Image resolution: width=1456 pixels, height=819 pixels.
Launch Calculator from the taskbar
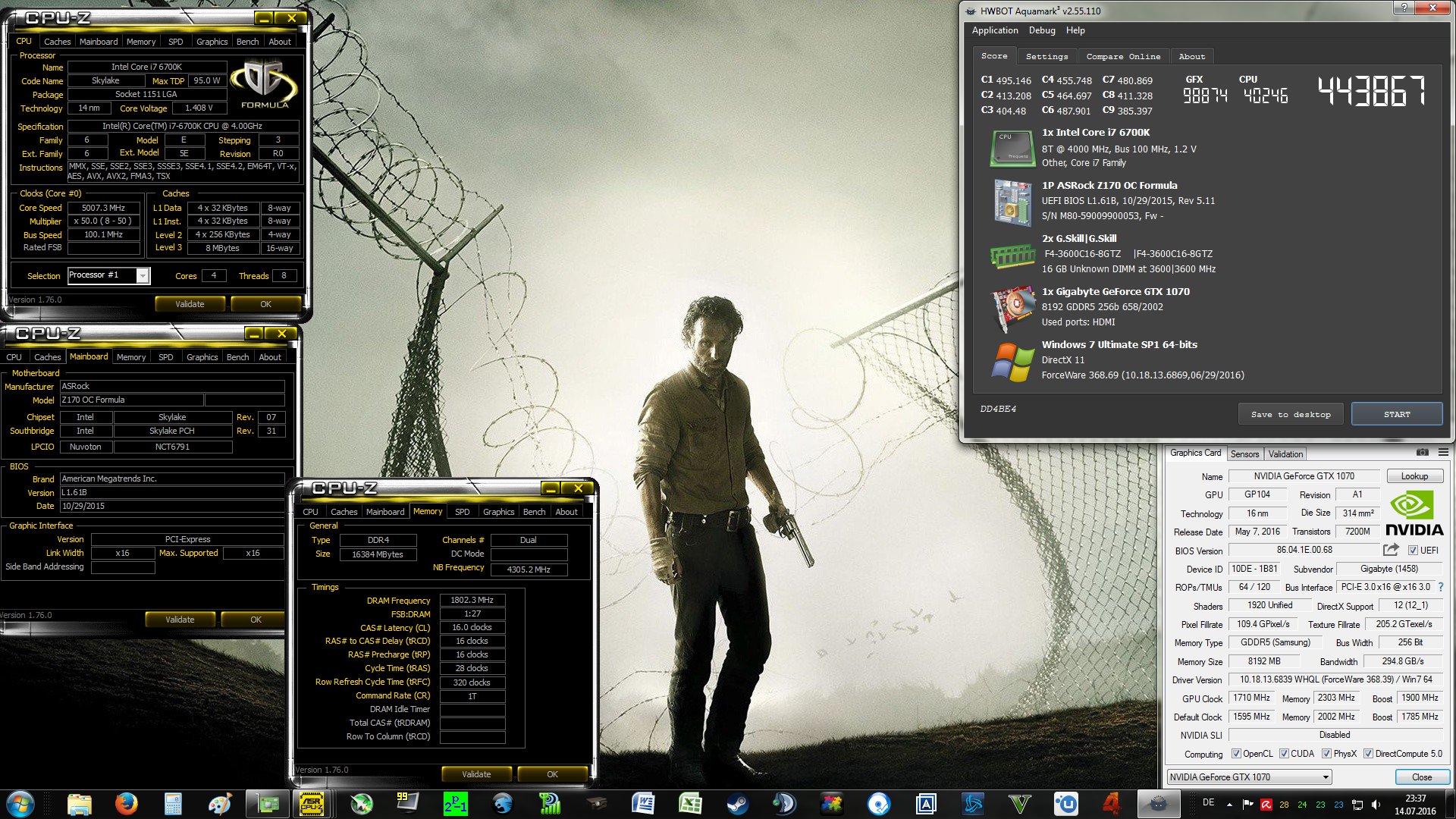tap(173, 803)
